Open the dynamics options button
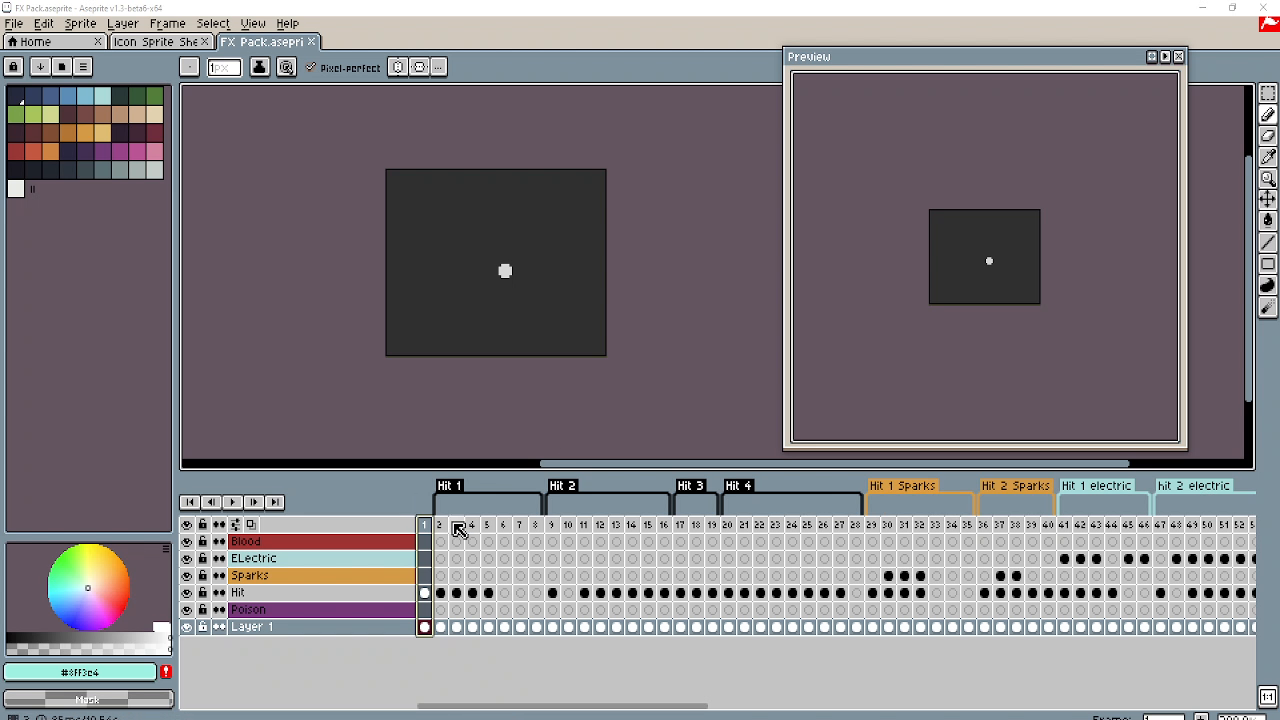The height and width of the screenshot is (720, 1280). (286, 67)
